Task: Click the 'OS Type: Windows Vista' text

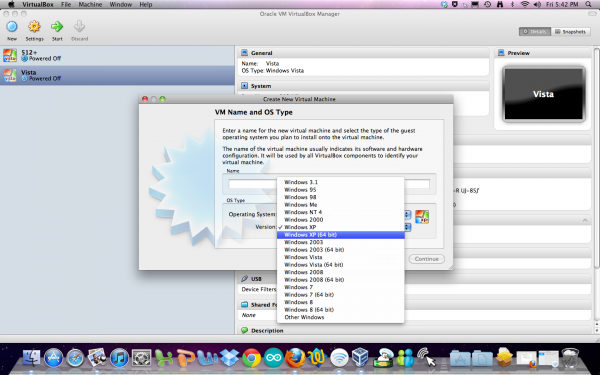Action: point(273,71)
